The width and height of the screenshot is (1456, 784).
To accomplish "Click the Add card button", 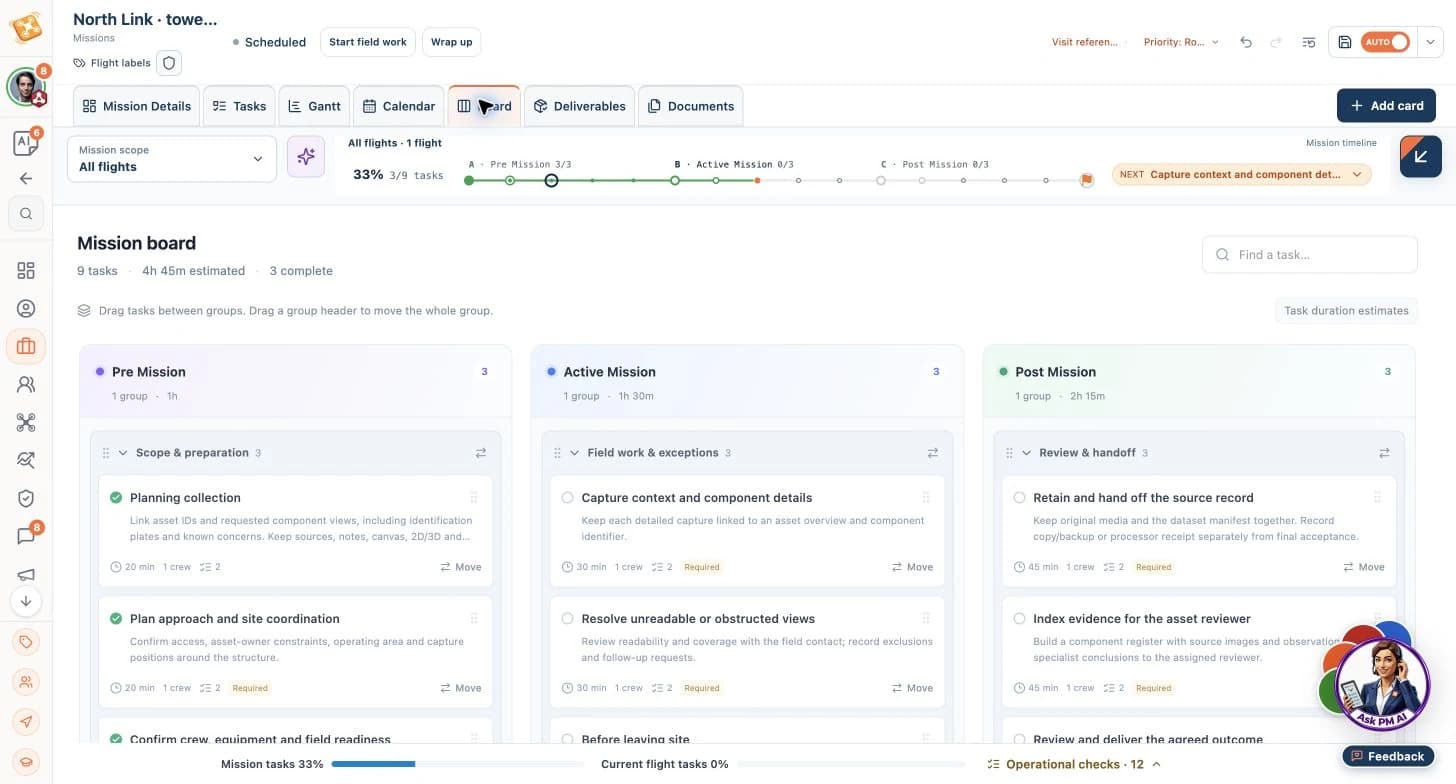I will (1386, 106).
